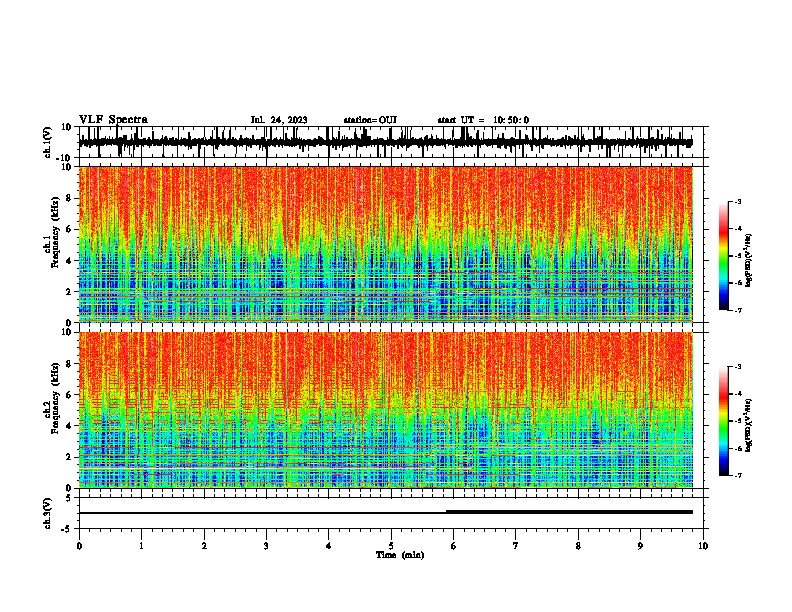Click the "8" tick on the time axis
792x612 pixels.
pos(578,546)
